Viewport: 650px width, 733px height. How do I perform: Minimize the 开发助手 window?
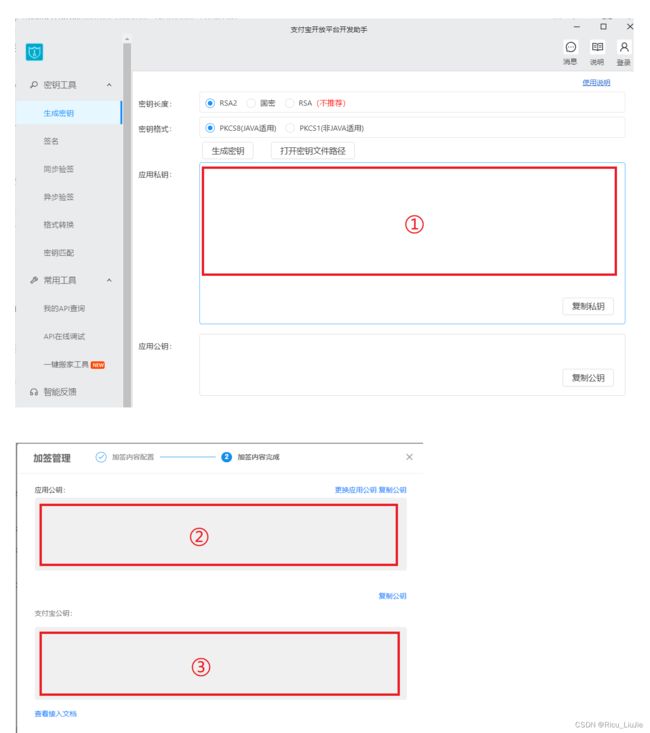[x=577, y=27]
